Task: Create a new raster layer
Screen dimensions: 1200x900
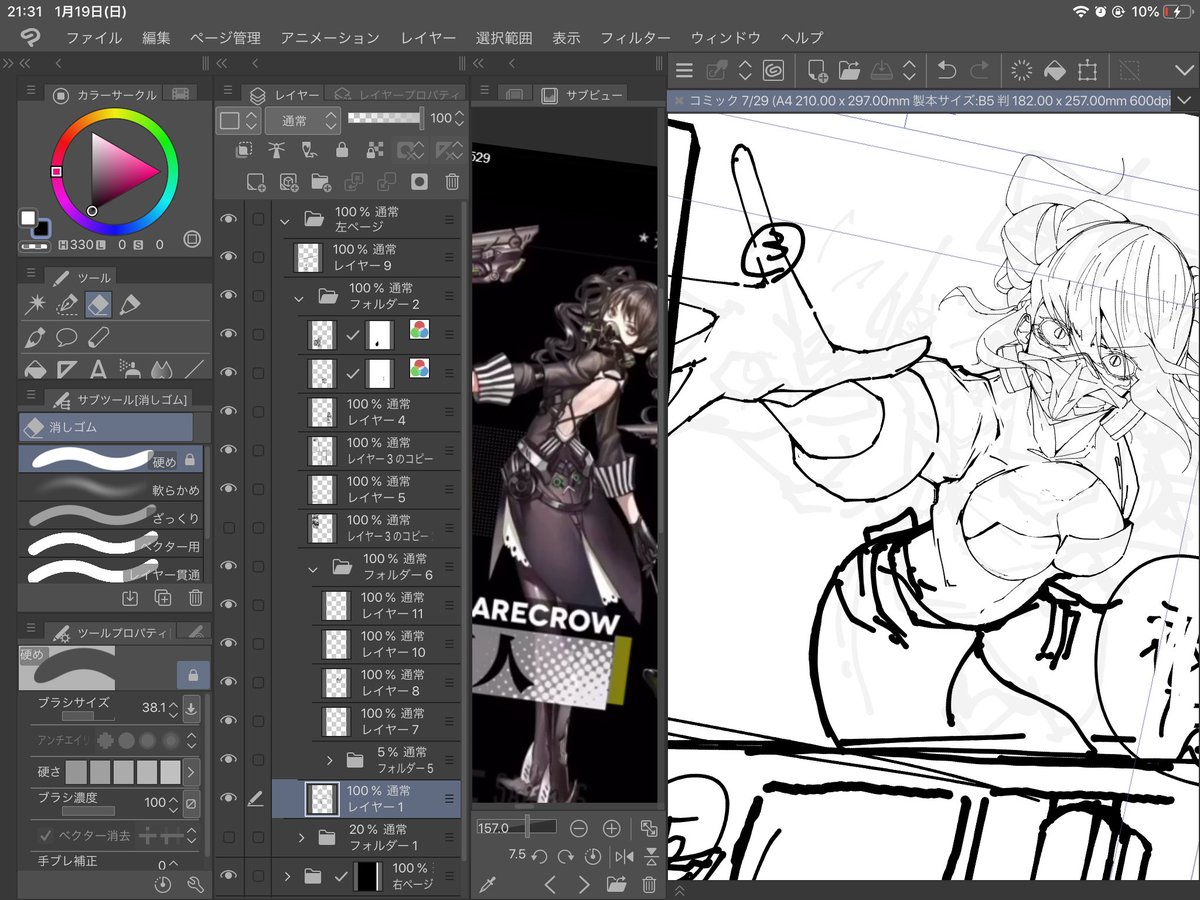Action: (x=256, y=182)
